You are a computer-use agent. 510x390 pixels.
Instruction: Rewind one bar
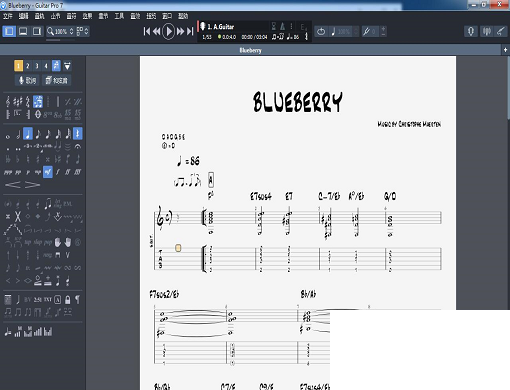click(157, 31)
